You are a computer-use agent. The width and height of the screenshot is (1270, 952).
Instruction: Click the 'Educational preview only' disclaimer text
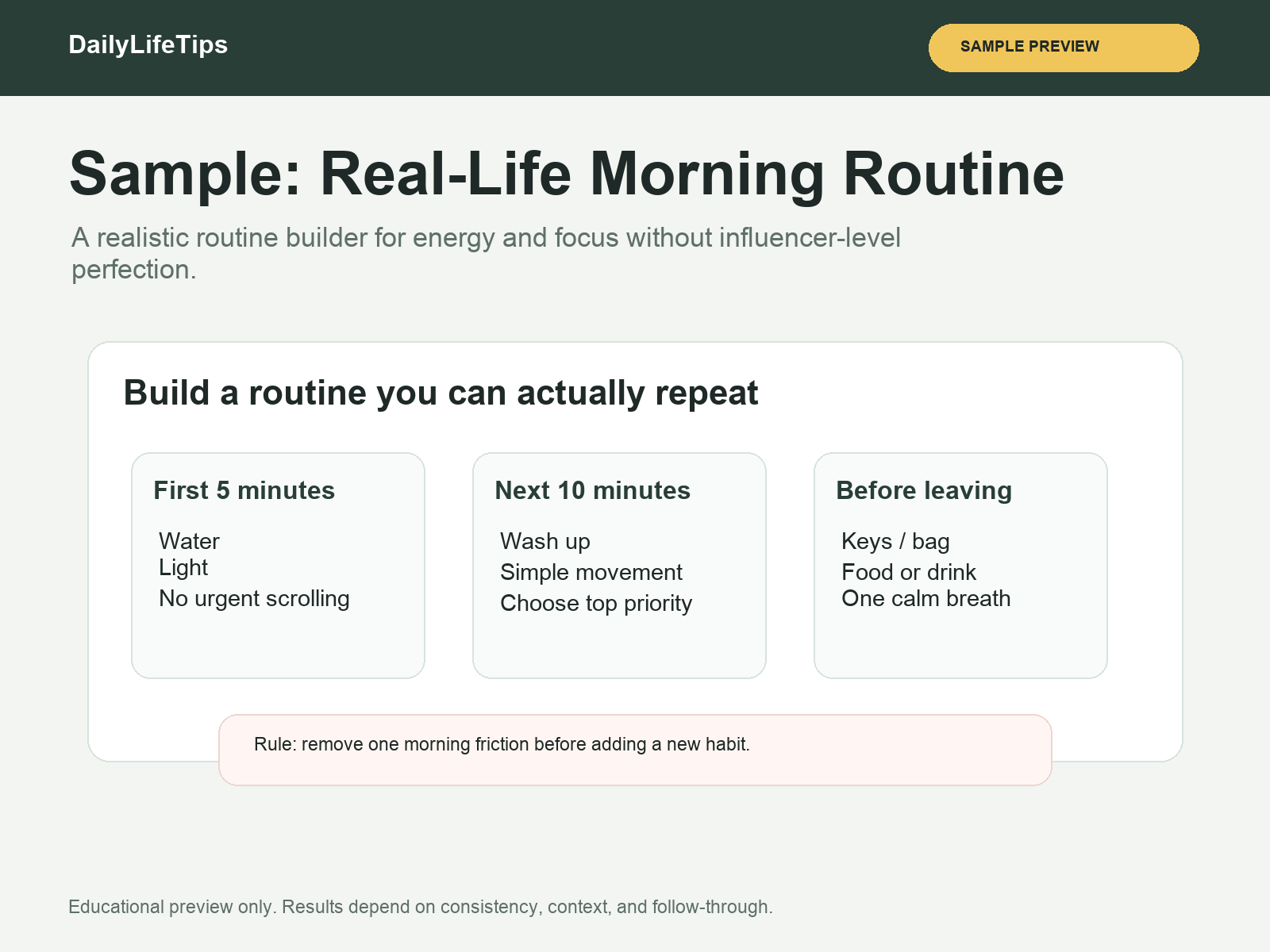(x=421, y=907)
